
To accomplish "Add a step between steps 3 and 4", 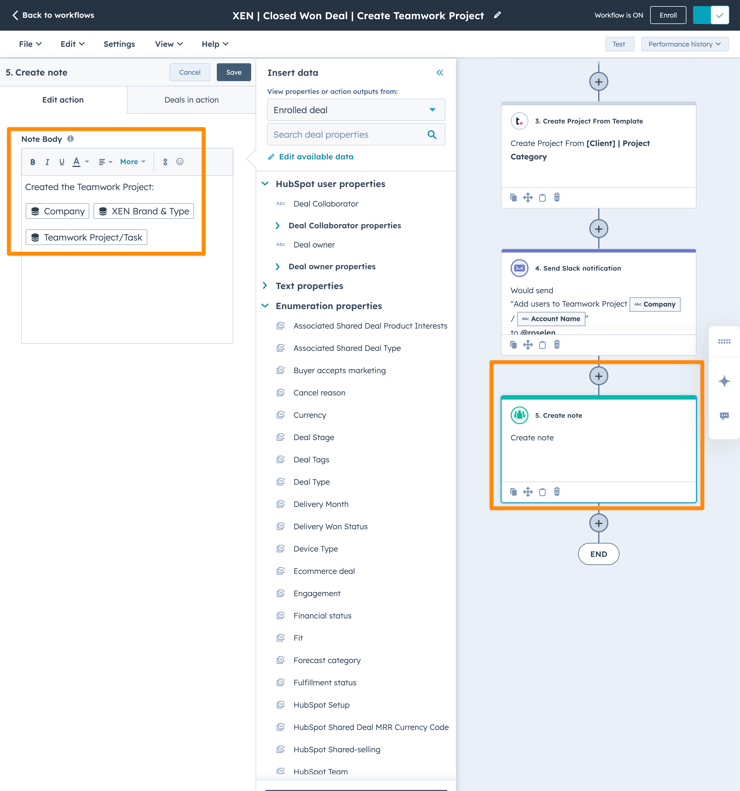I will (x=599, y=229).
